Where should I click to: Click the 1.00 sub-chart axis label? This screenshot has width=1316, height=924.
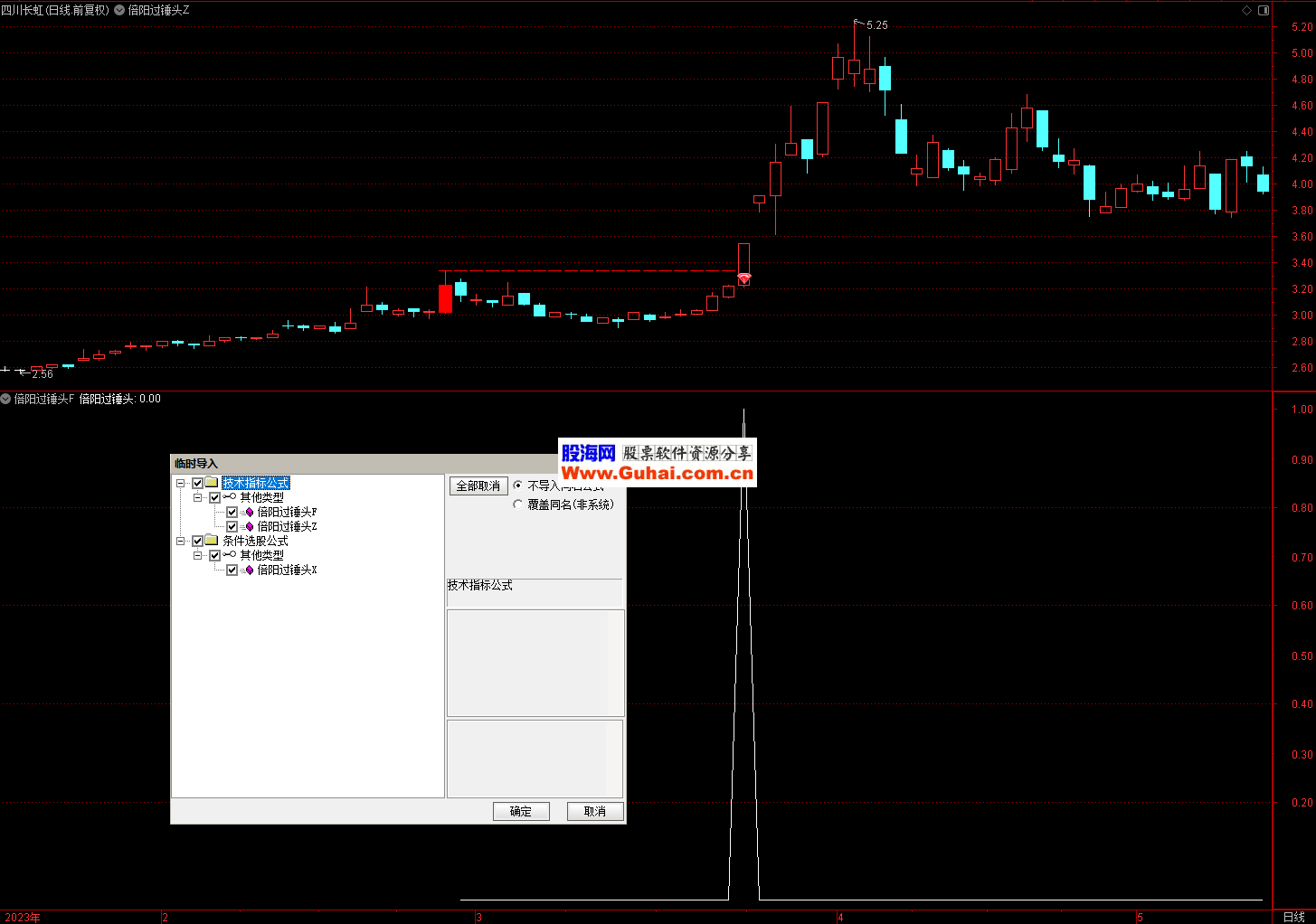pos(1302,410)
